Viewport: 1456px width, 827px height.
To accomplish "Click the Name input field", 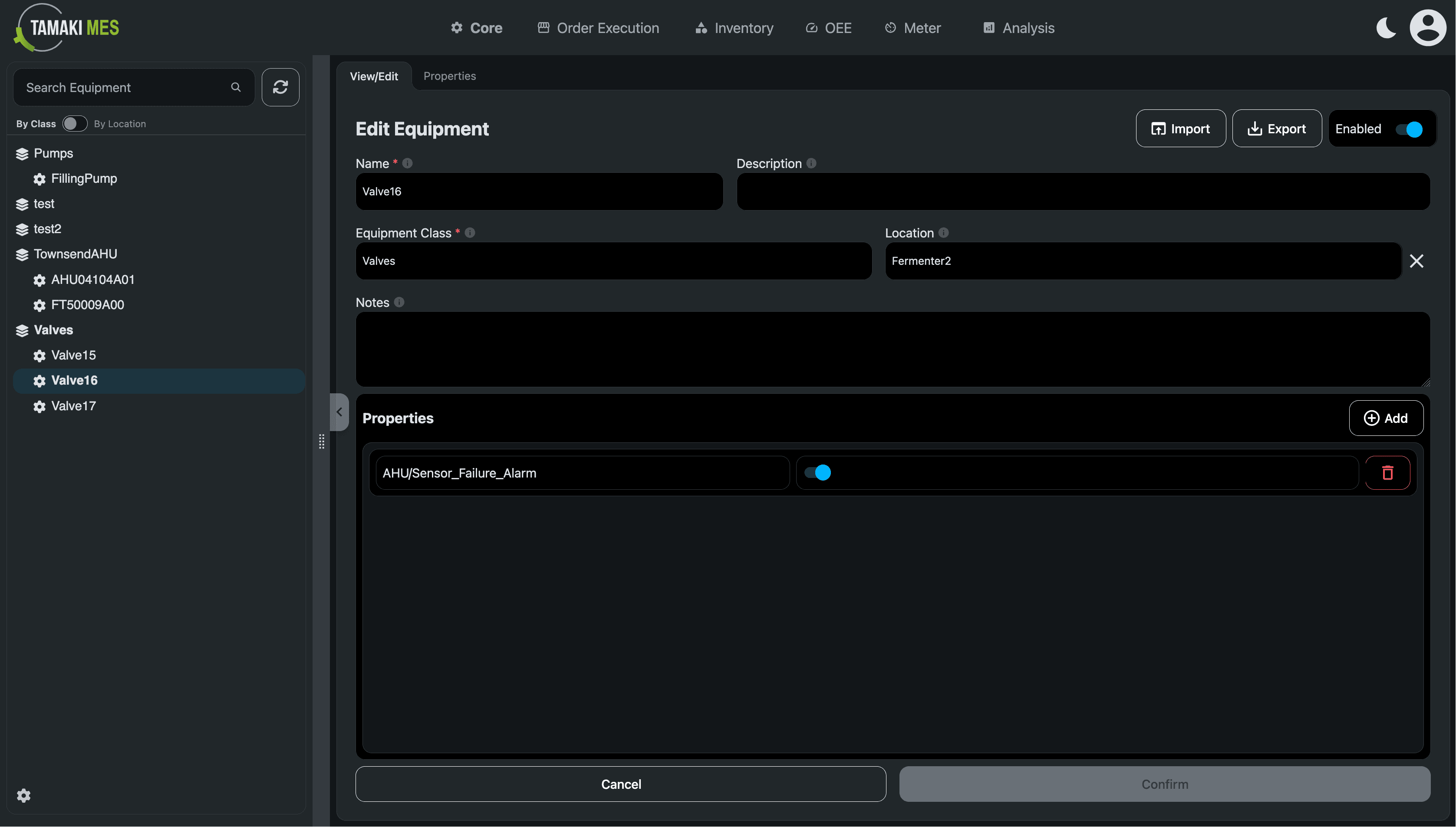I will point(539,191).
